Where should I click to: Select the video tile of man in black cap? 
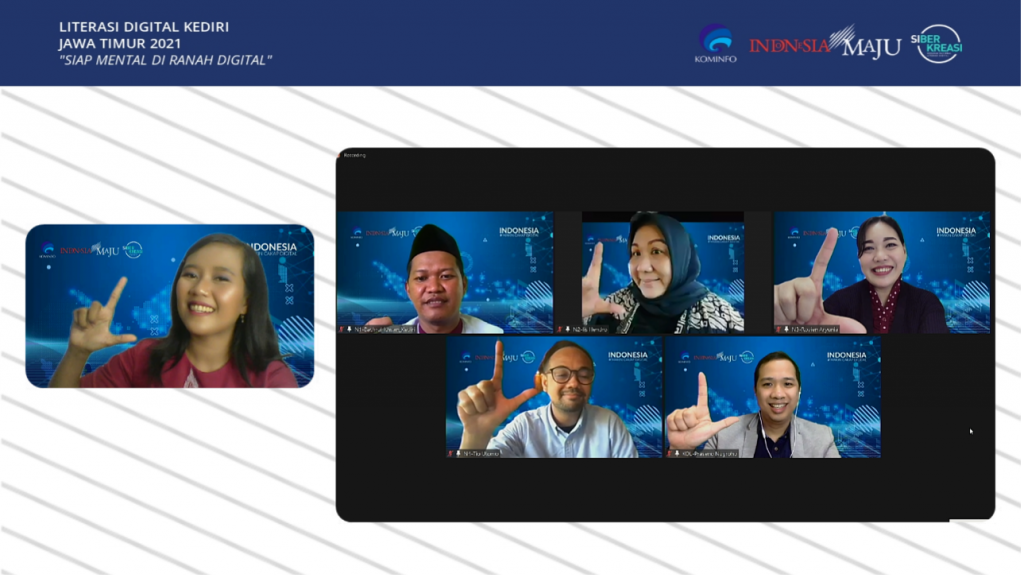(444, 271)
